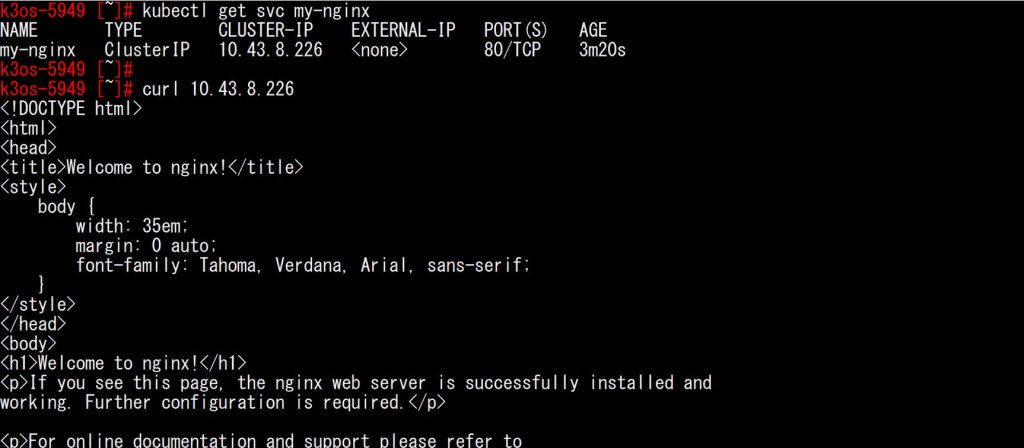Viewport: 1024px width, 448px height.
Task: Click the my-nginx service name in the row
Action: [x=37, y=50]
